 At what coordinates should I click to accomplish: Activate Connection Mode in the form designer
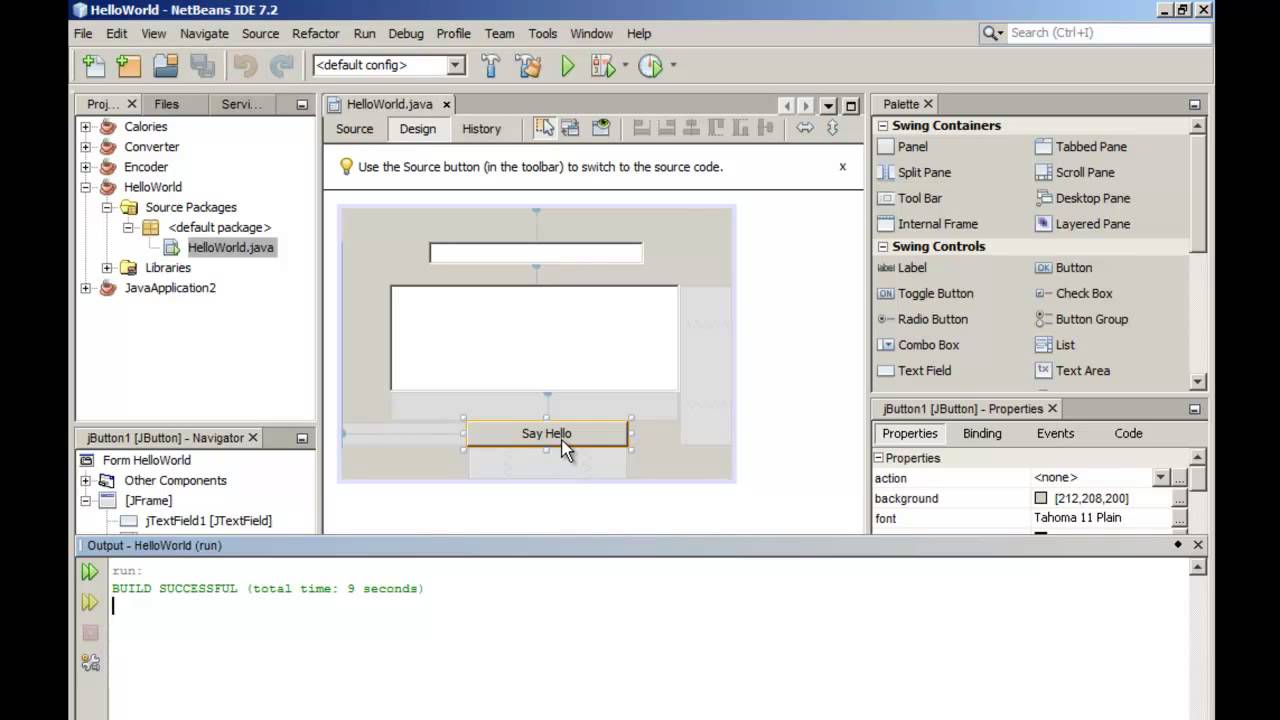click(x=570, y=128)
